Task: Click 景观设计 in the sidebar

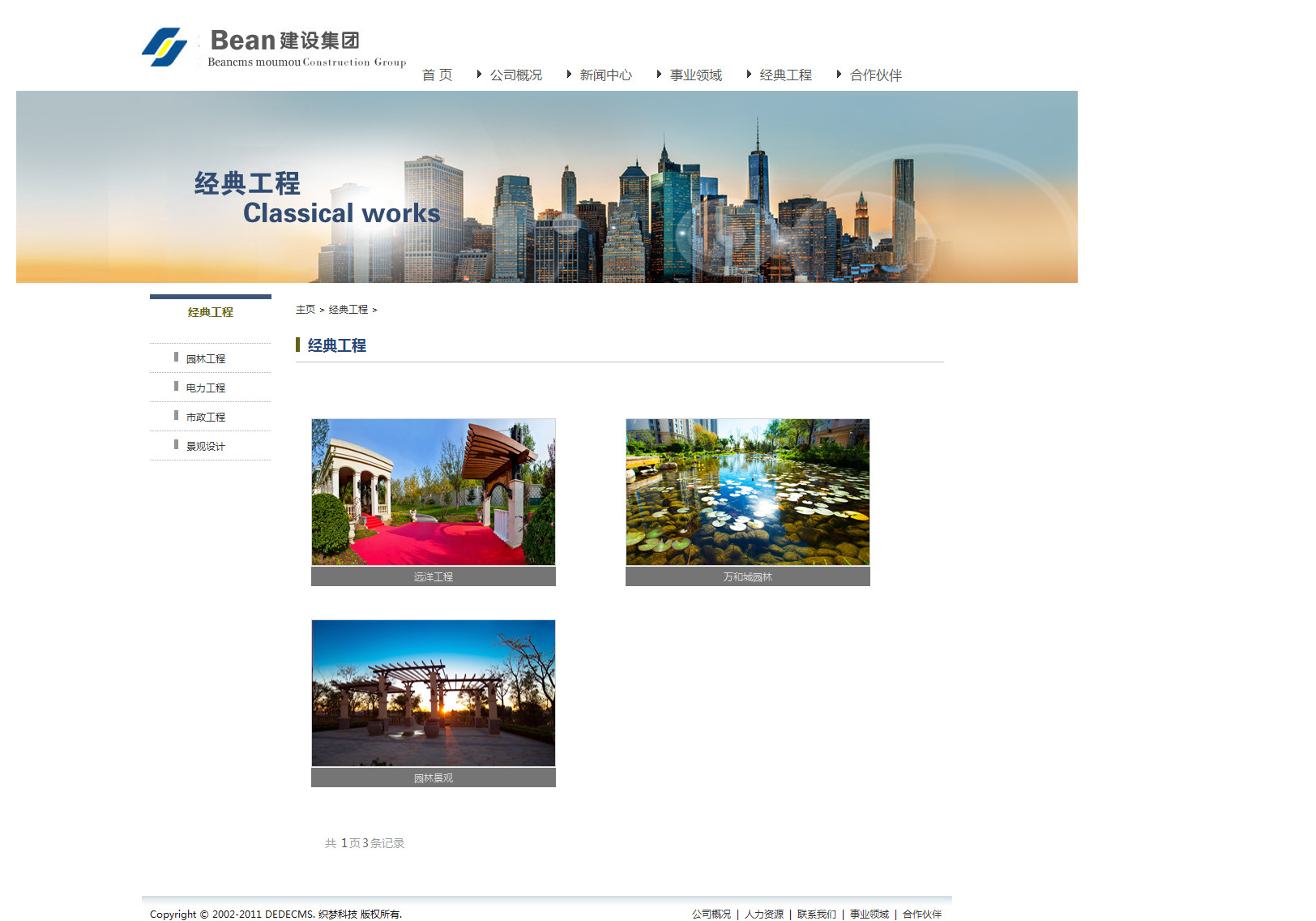Action: coord(206,447)
